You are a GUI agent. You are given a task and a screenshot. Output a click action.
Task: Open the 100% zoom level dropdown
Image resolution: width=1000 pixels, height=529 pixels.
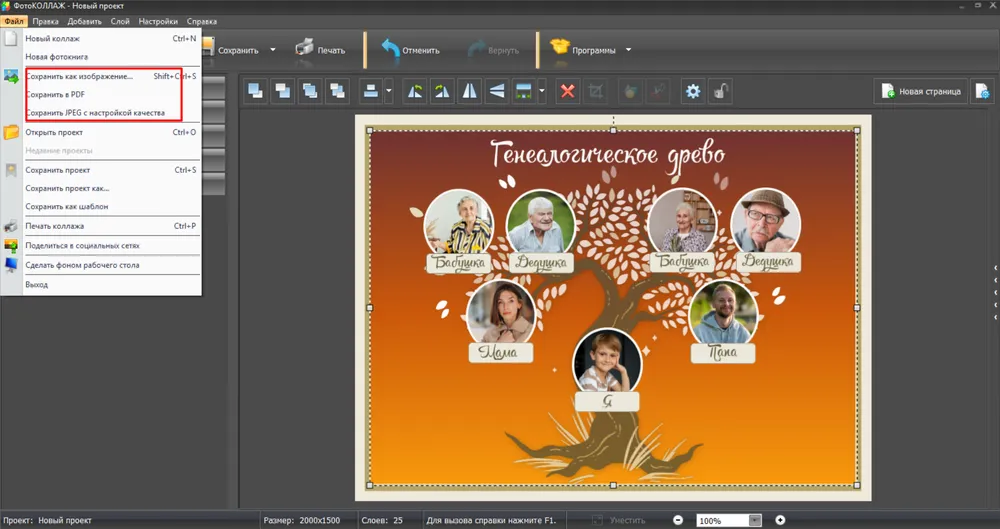[x=755, y=521]
